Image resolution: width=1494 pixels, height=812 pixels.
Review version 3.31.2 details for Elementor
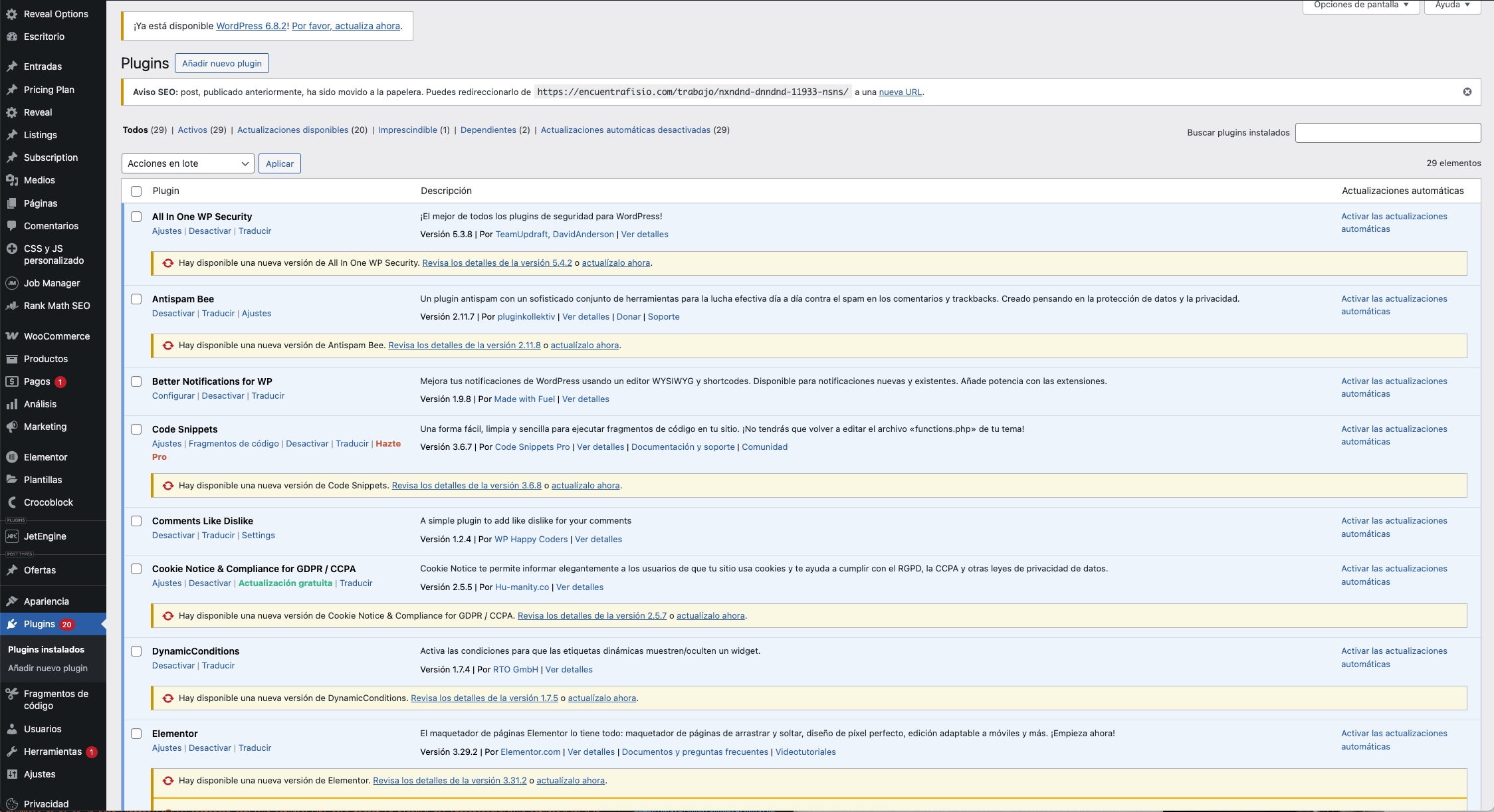coord(449,781)
